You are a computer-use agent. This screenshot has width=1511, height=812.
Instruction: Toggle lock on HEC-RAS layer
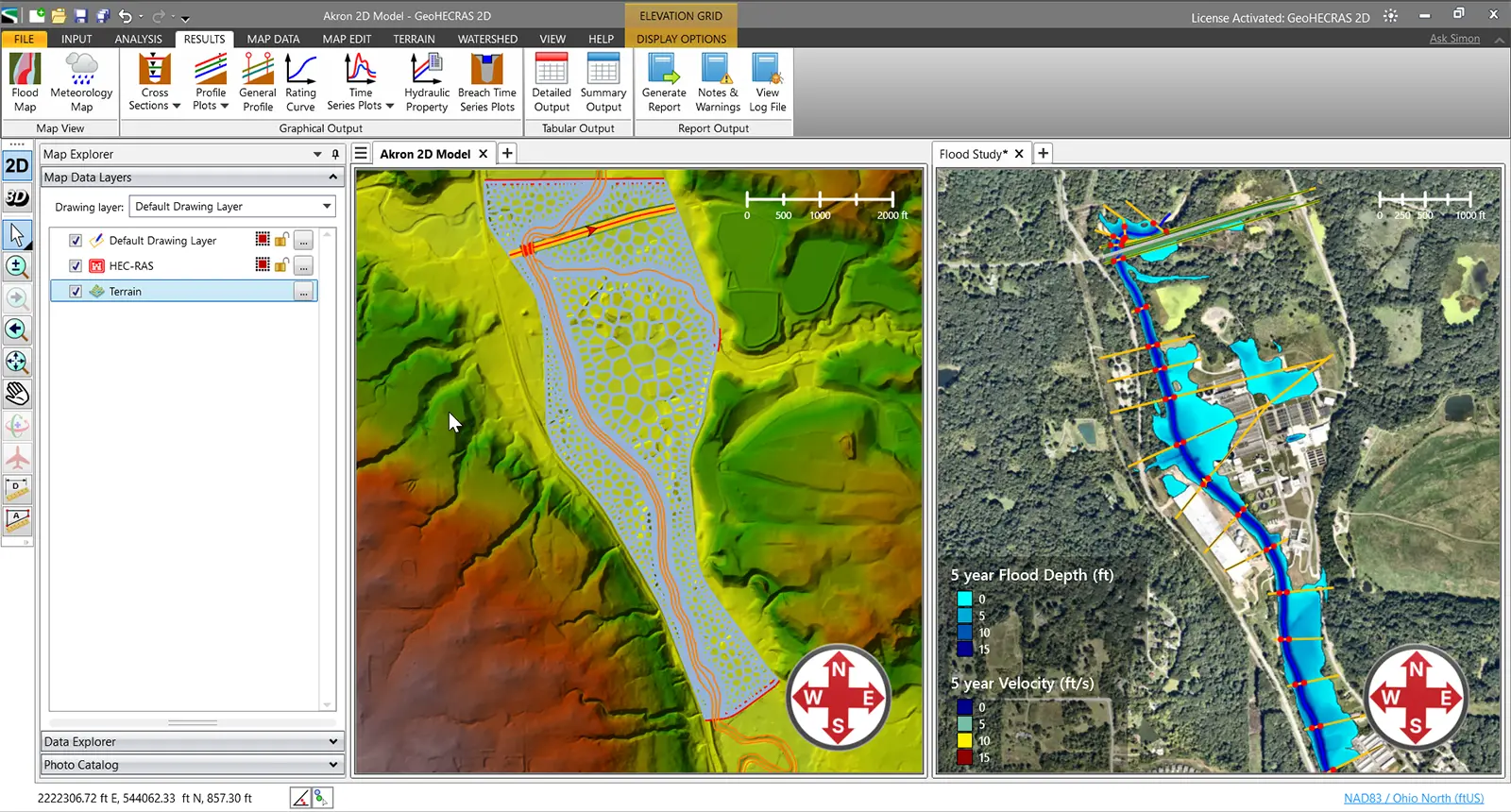click(281, 265)
